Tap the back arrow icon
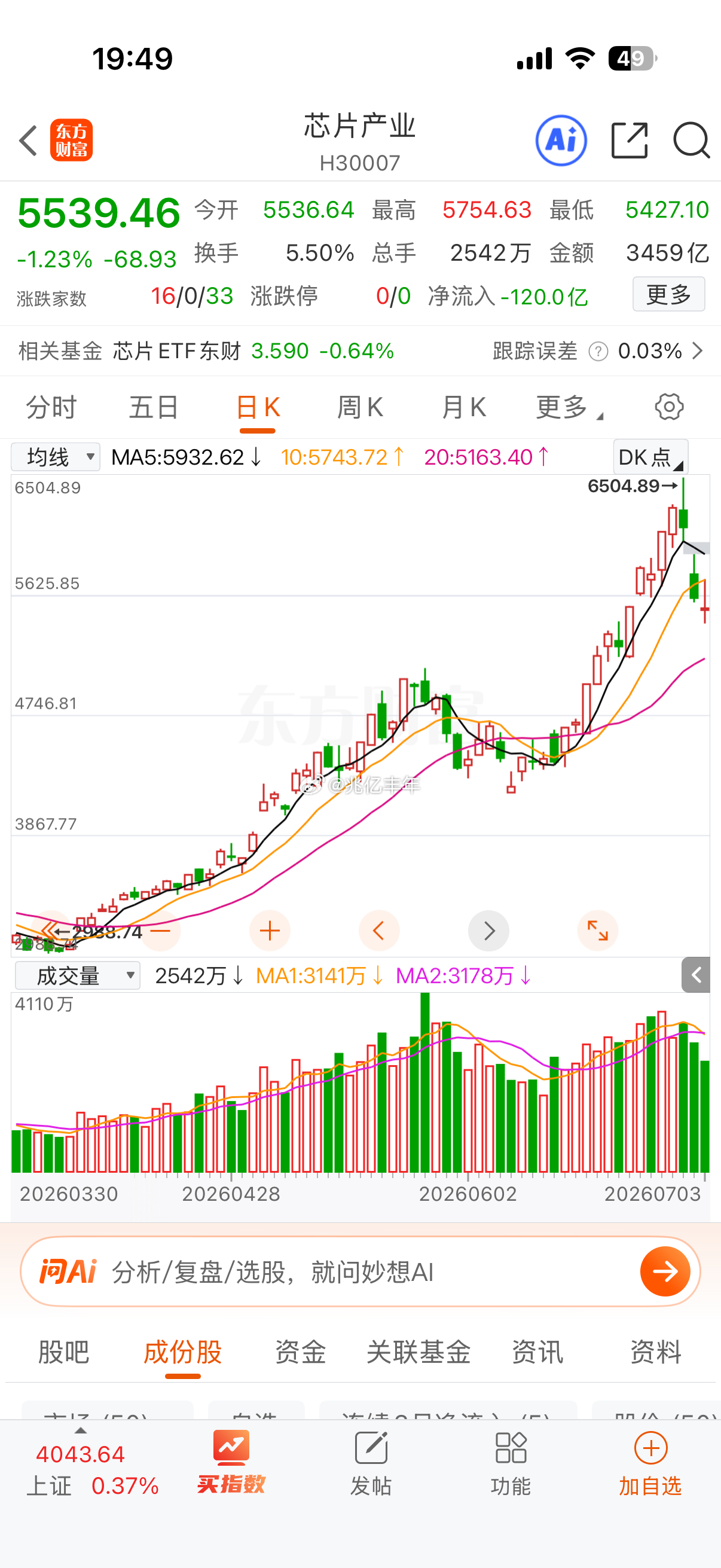This screenshot has height=1568, width=721. point(29,141)
